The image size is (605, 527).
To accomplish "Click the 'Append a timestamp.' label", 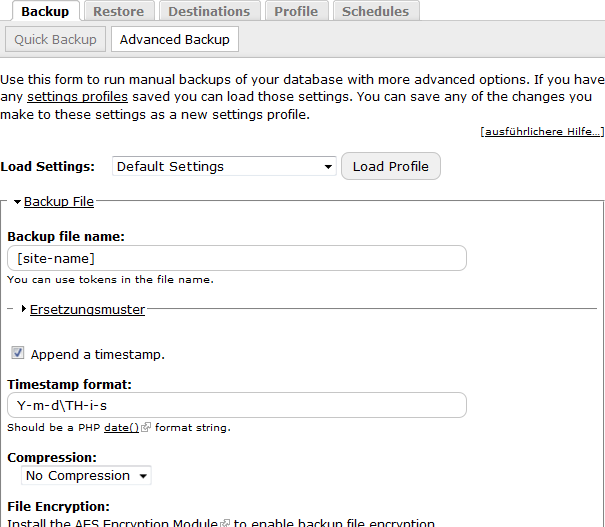I will click(98, 354).
